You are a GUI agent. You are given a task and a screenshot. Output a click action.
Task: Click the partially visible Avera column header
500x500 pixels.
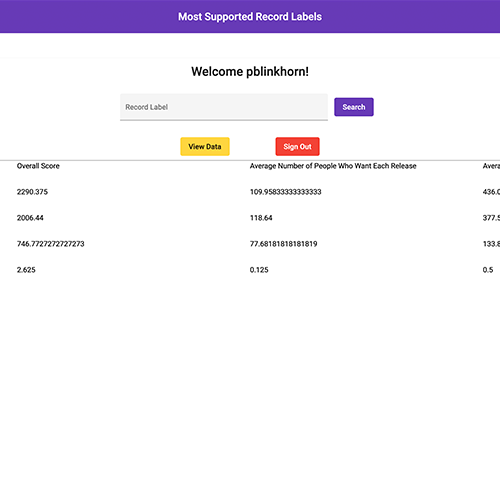click(x=491, y=166)
